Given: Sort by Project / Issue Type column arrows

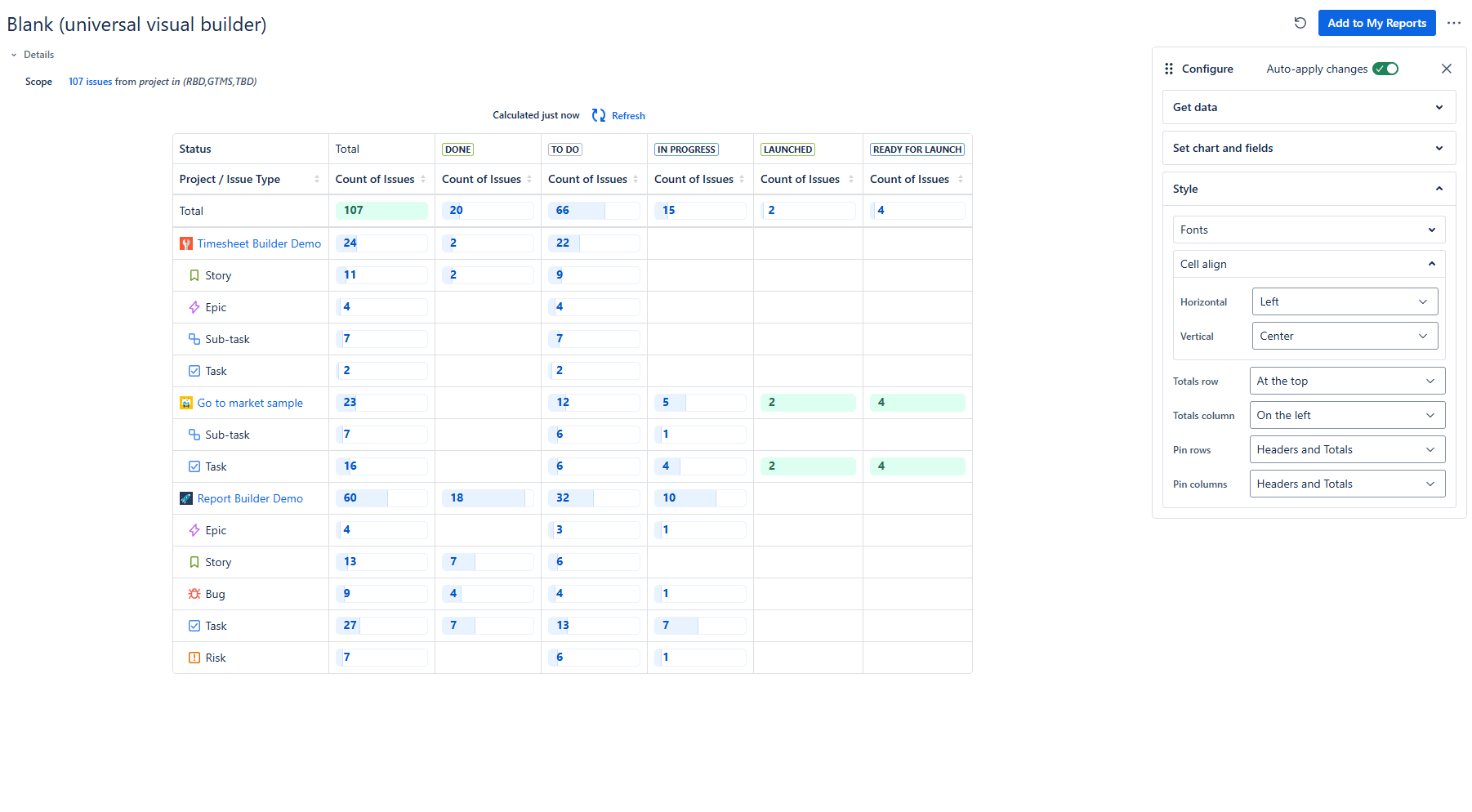Looking at the screenshot, I should 317,179.
